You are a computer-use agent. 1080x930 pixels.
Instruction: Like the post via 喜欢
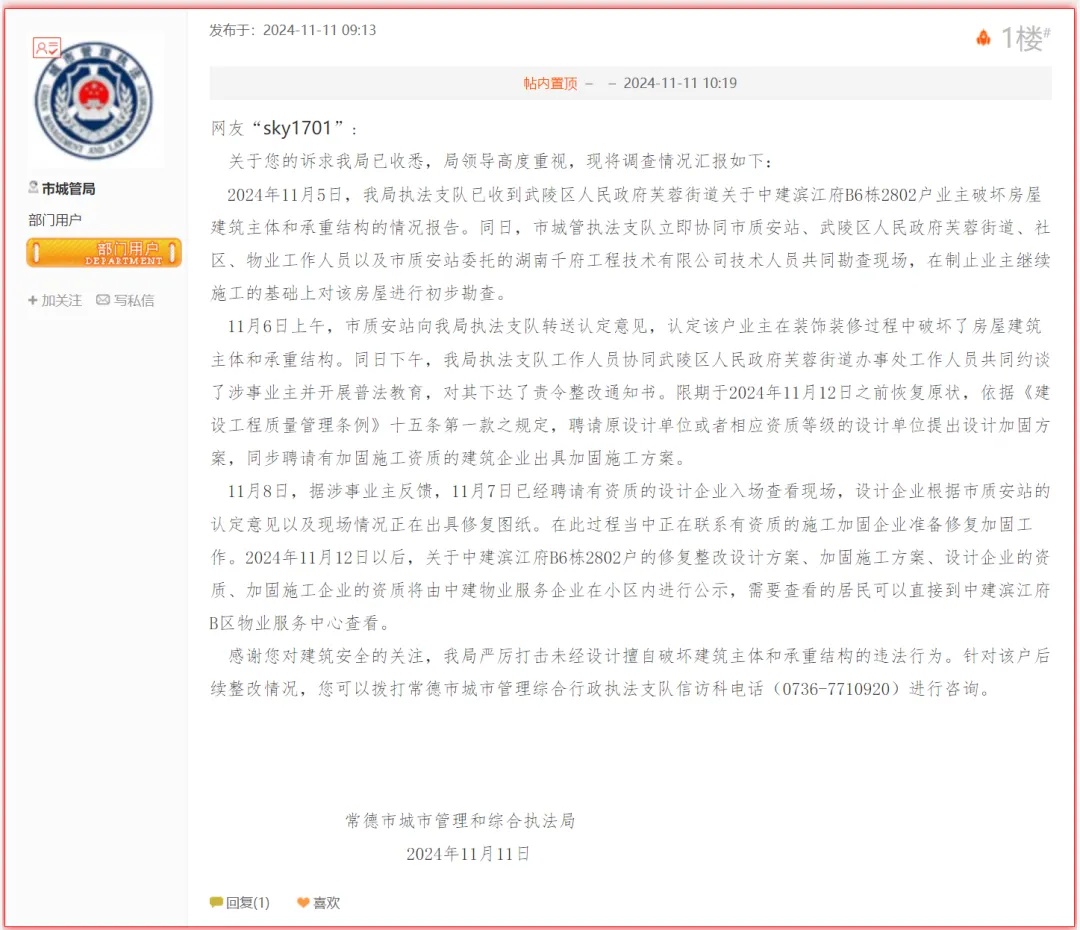coord(326,902)
